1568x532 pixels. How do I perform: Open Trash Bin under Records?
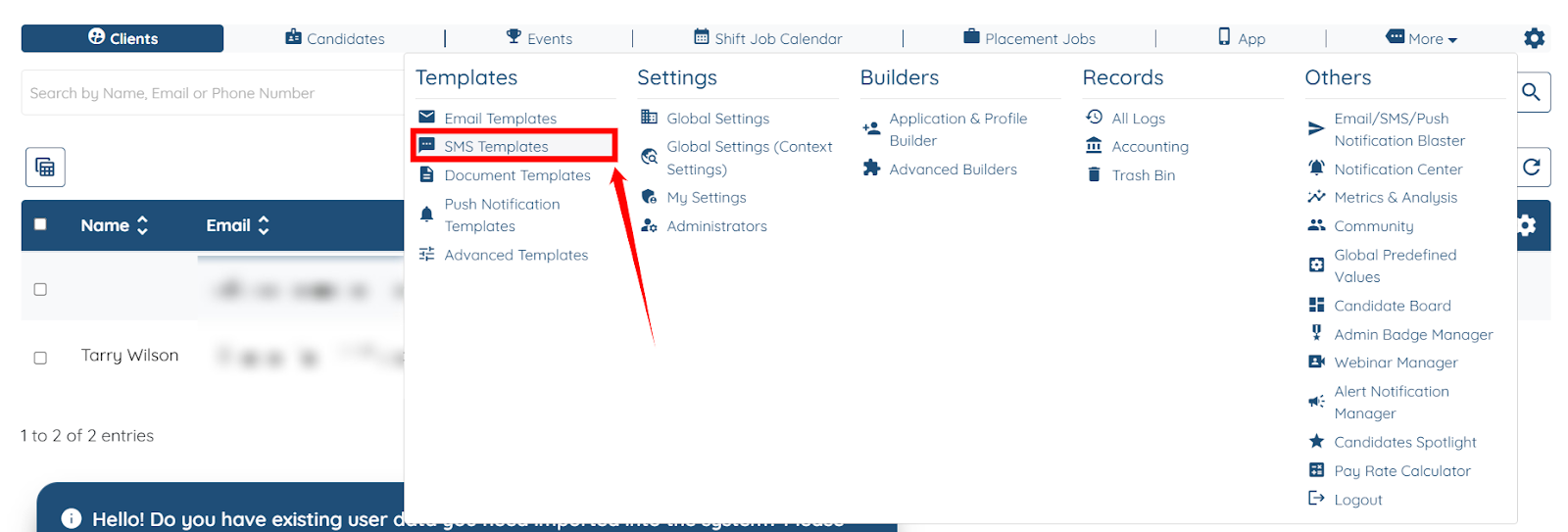click(x=1142, y=175)
